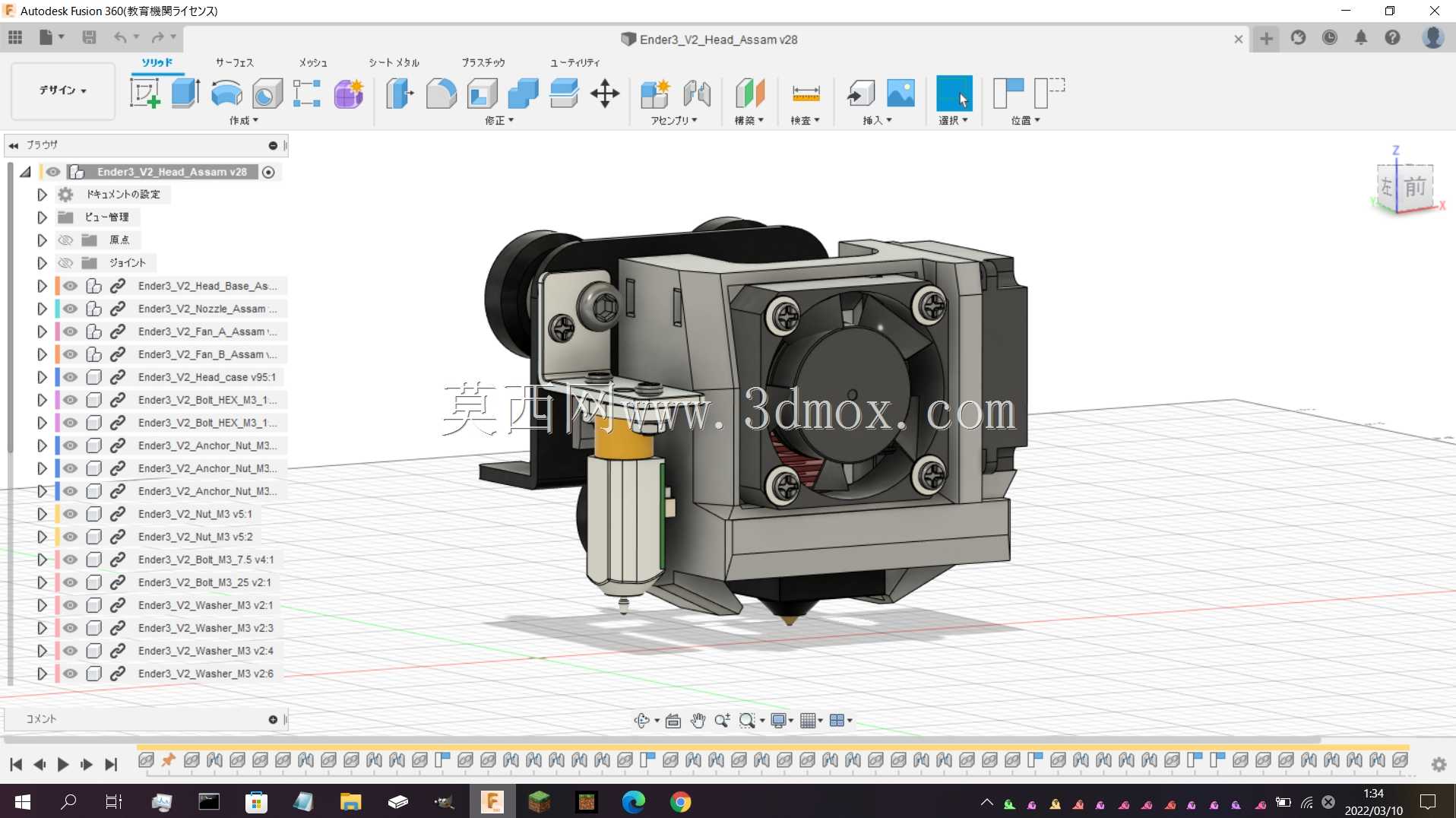Screen dimensions: 1456x818
Task: Select the Press Pull tool
Action: [400, 94]
